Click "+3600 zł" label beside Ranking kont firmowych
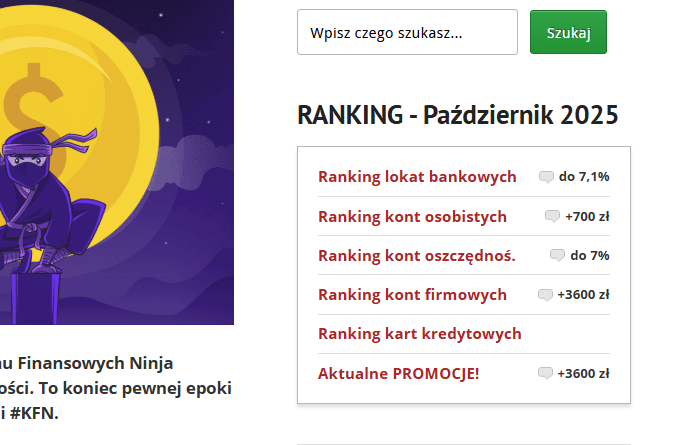675x445 pixels. click(584, 294)
